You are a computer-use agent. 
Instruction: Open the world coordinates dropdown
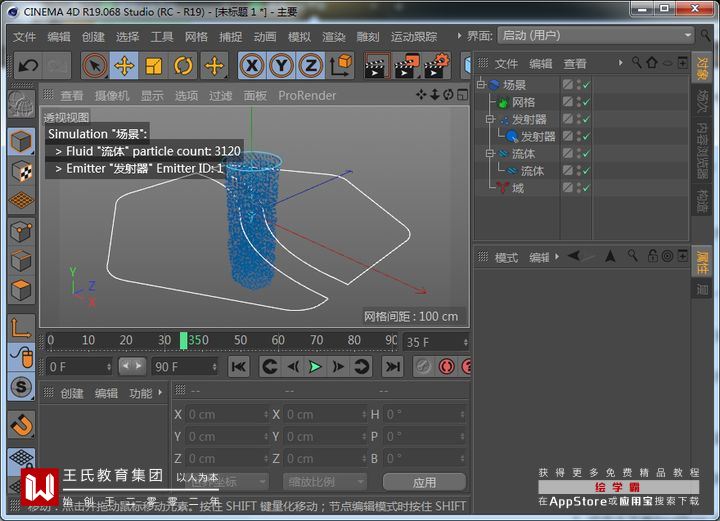[x=227, y=482]
